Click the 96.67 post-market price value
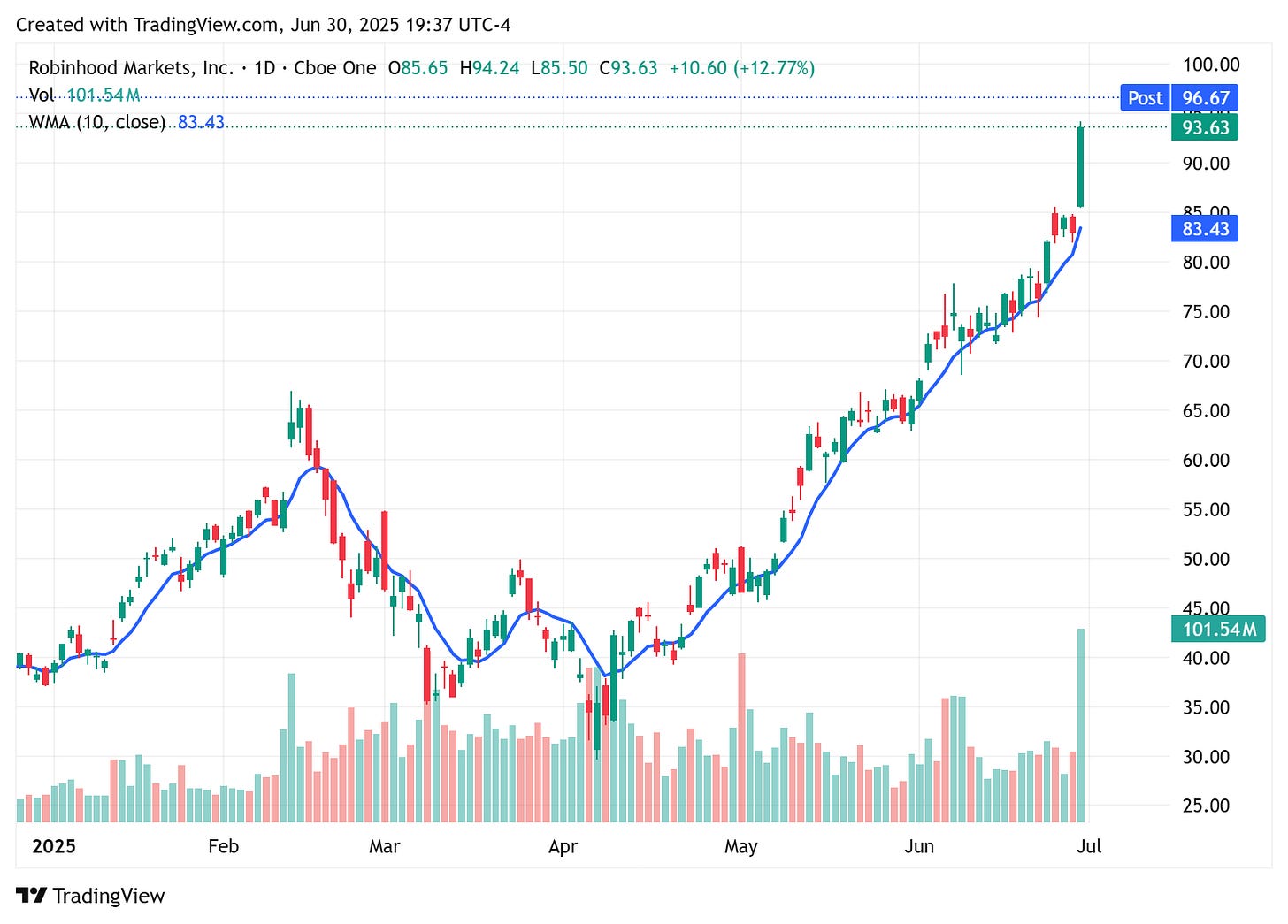Viewport: 1288px width, 924px height. (1204, 98)
